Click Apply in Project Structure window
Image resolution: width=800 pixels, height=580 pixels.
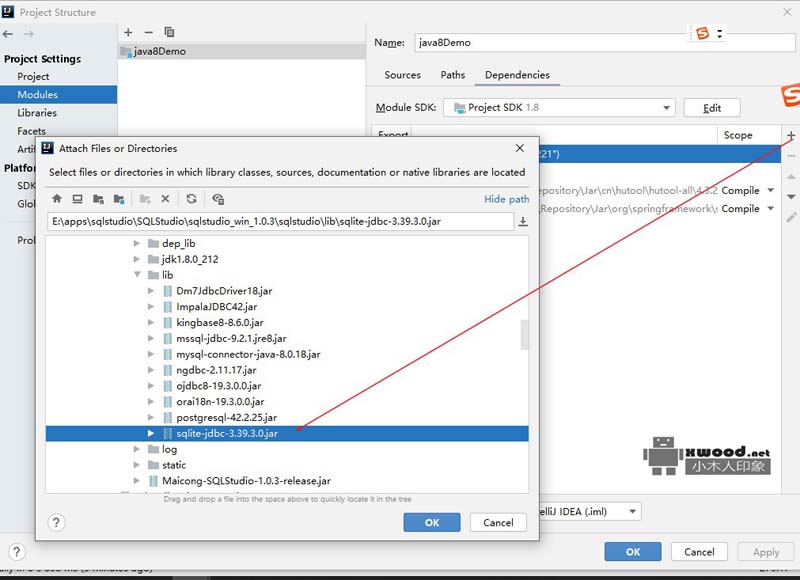click(766, 552)
